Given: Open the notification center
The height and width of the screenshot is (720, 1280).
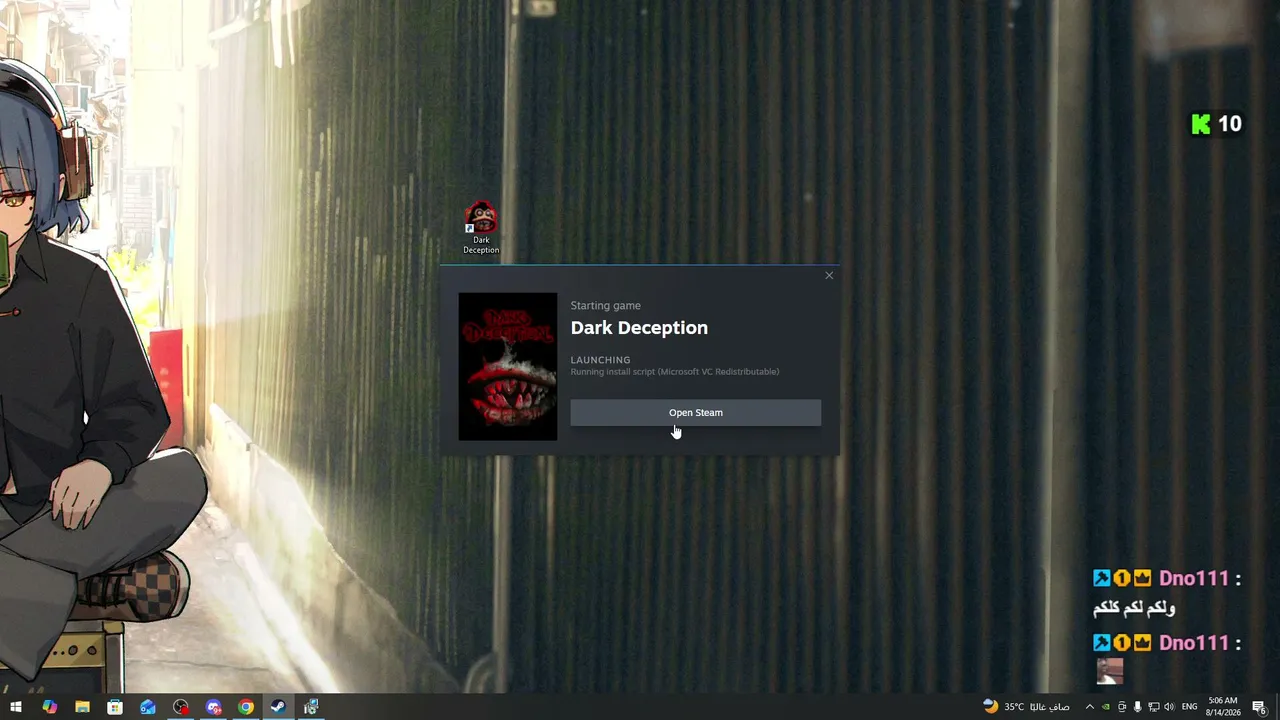Looking at the screenshot, I should (x=1260, y=707).
